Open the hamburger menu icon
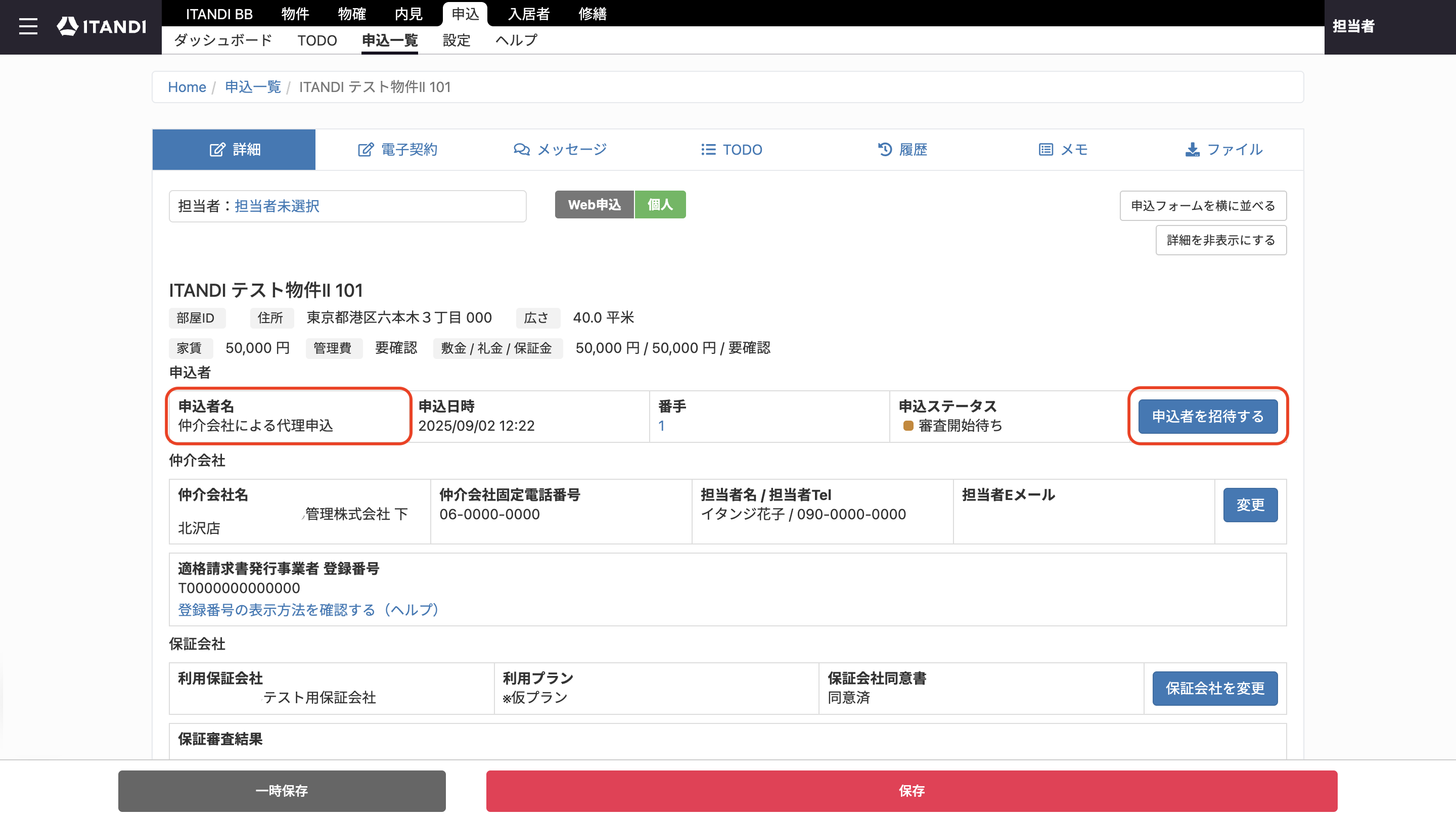The image size is (1456, 819). [x=28, y=27]
